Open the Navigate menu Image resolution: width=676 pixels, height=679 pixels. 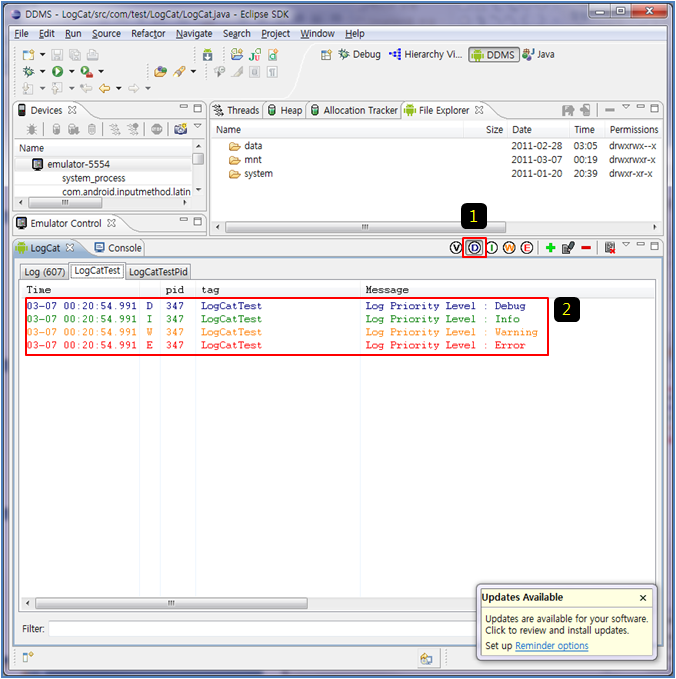pos(194,33)
